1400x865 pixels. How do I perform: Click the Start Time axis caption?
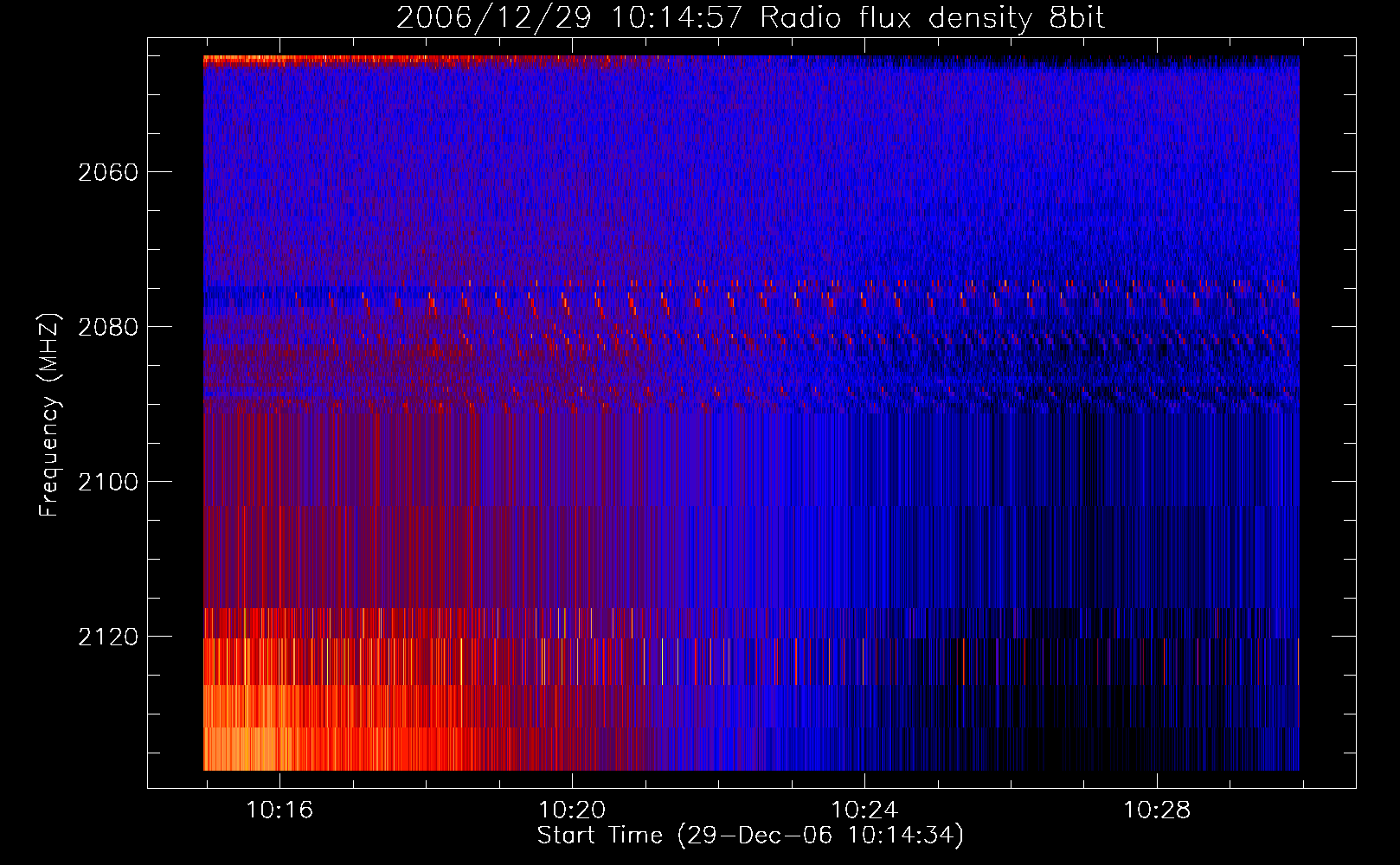click(750, 836)
